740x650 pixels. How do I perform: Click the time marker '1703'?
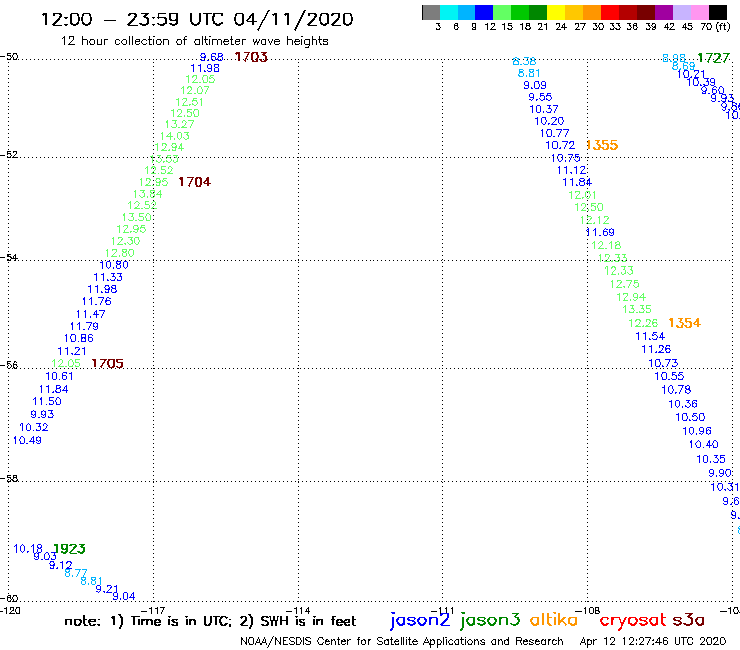[x=251, y=57]
